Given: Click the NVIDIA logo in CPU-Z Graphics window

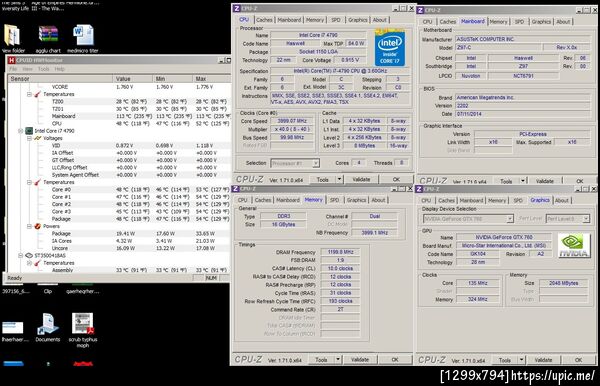Looking at the screenshot, I should pyautogui.click(x=574, y=245).
